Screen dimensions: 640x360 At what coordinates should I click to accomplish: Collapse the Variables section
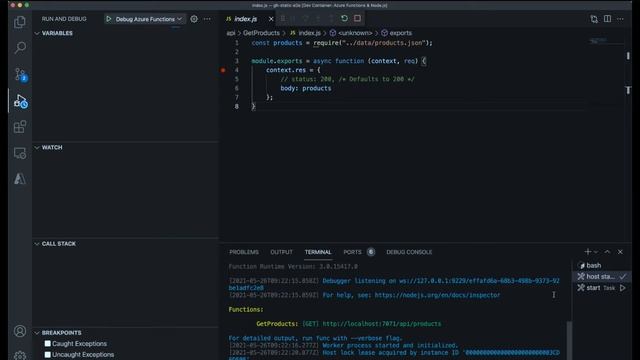click(37, 33)
